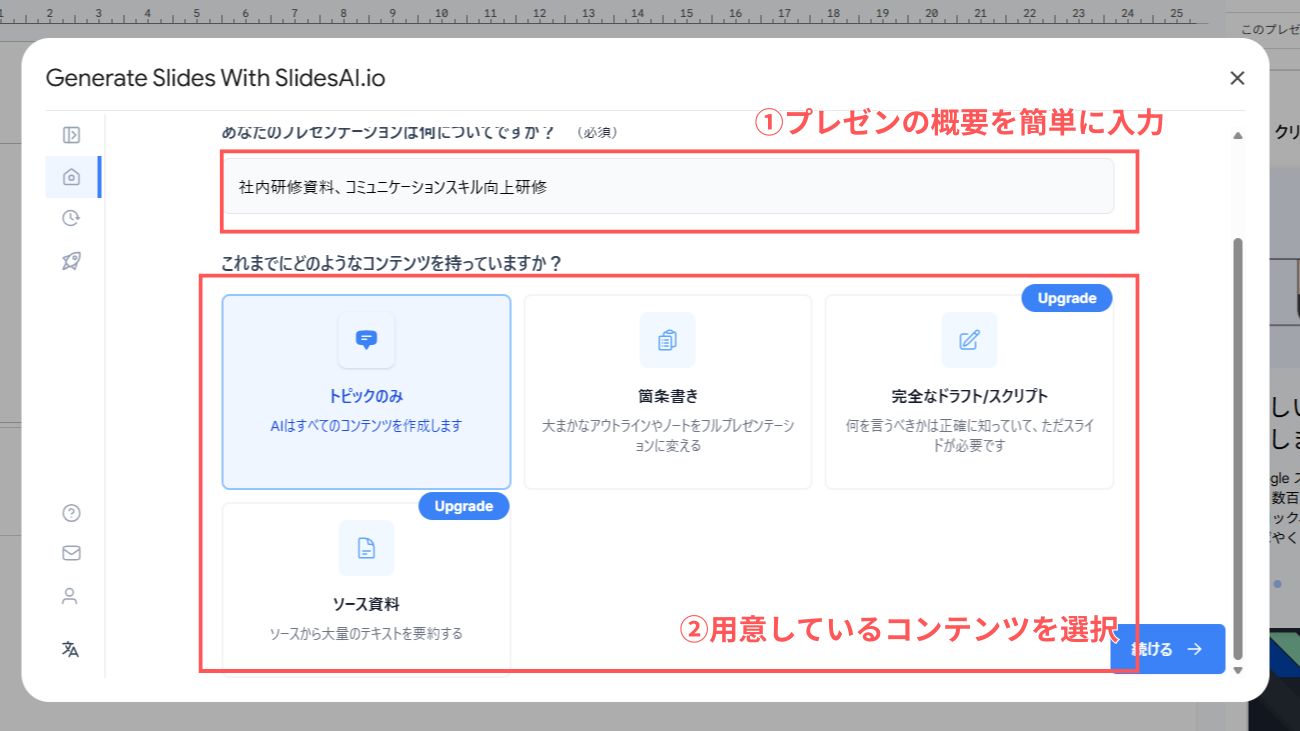Image resolution: width=1300 pixels, height=731 pixels.
Task: Click the presentation topic input field
Action: tap(670, 185)
